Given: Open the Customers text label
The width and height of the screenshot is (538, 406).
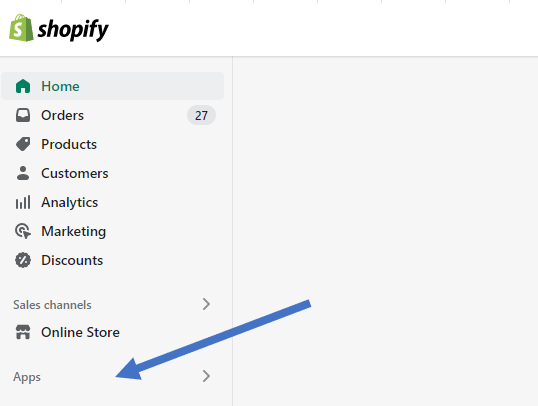Looking at the screenshot, I should click(x=75, y=173).
